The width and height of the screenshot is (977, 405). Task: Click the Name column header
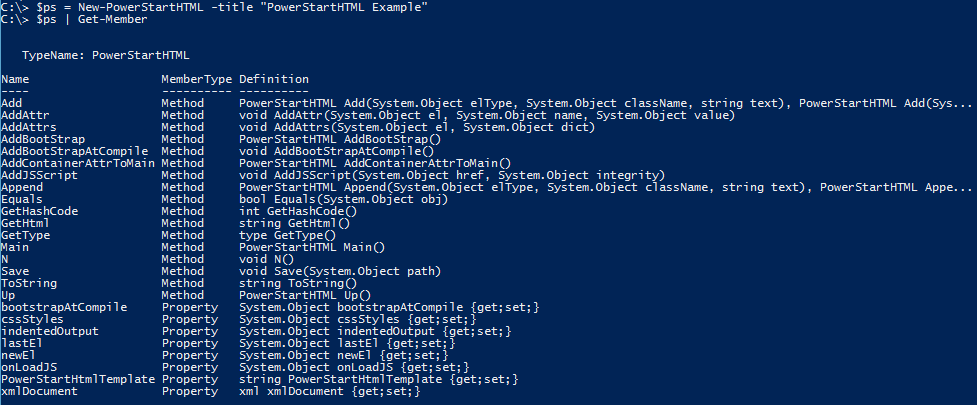coord(15,79)
